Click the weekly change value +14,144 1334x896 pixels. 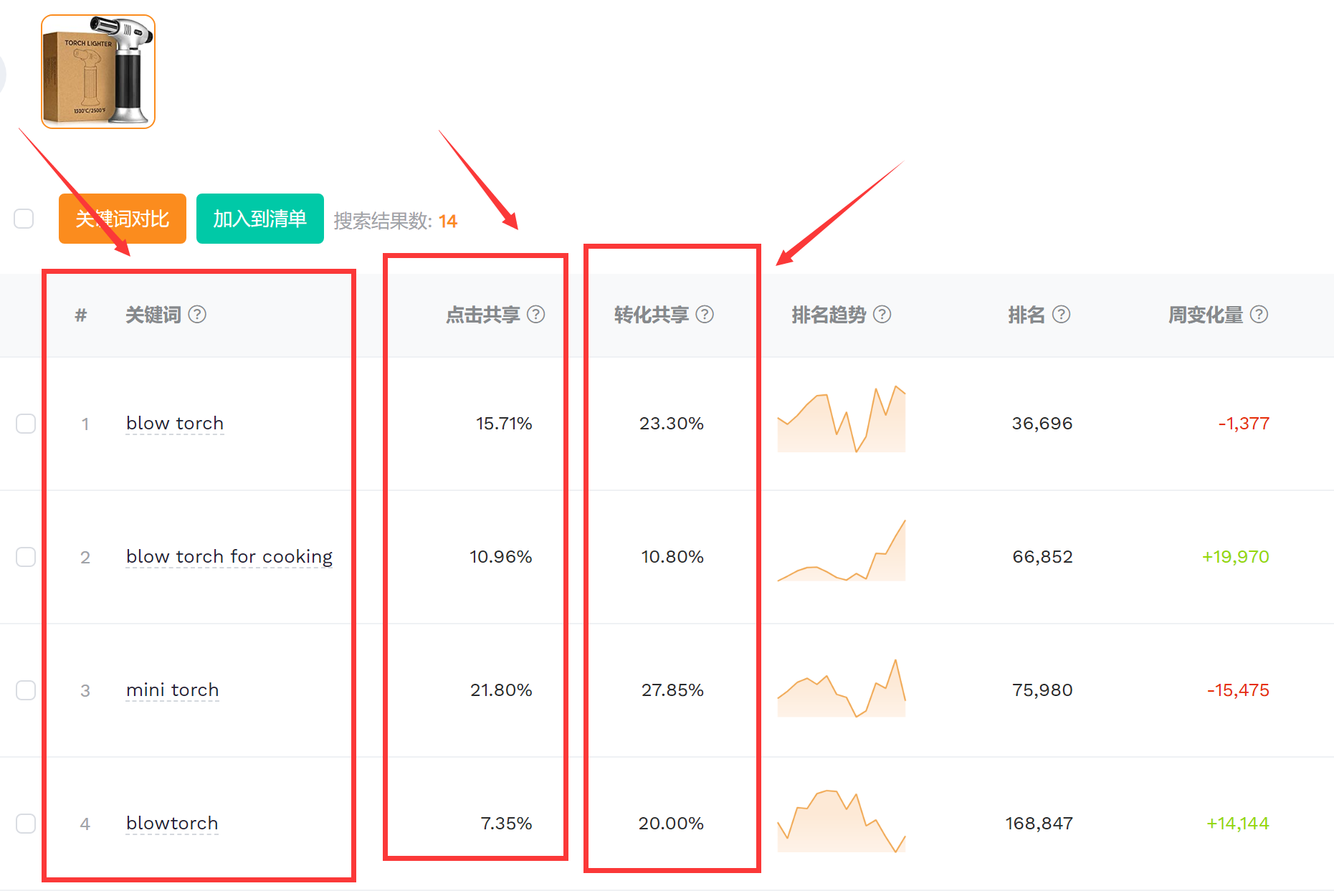point(1237,824)
